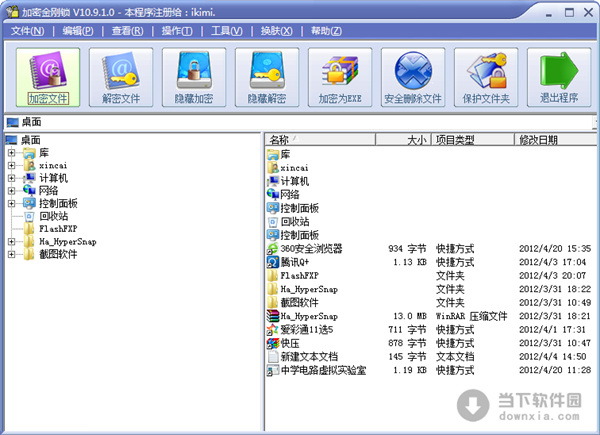Open the 保护文件夹 protect folder tool
The width and height of the screenshot is (600, 435).
click(486, 77)
